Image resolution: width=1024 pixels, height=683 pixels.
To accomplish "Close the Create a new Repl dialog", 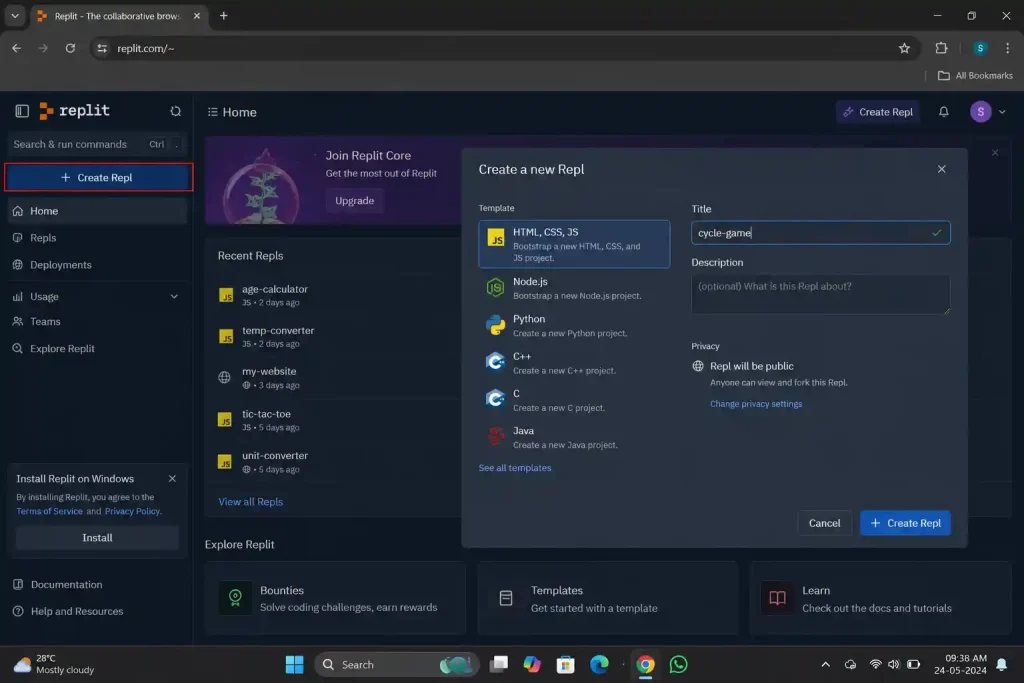I will 941,169.
